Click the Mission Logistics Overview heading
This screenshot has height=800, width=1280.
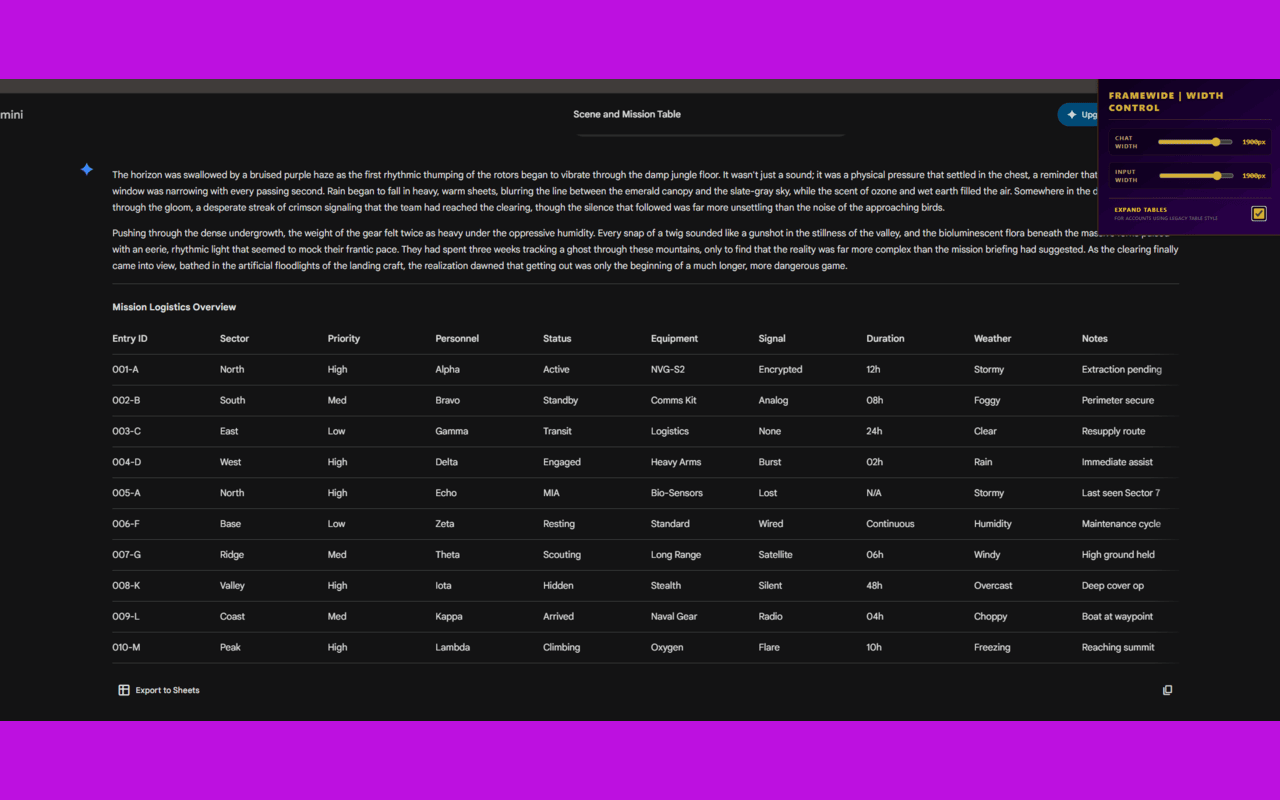174,307
